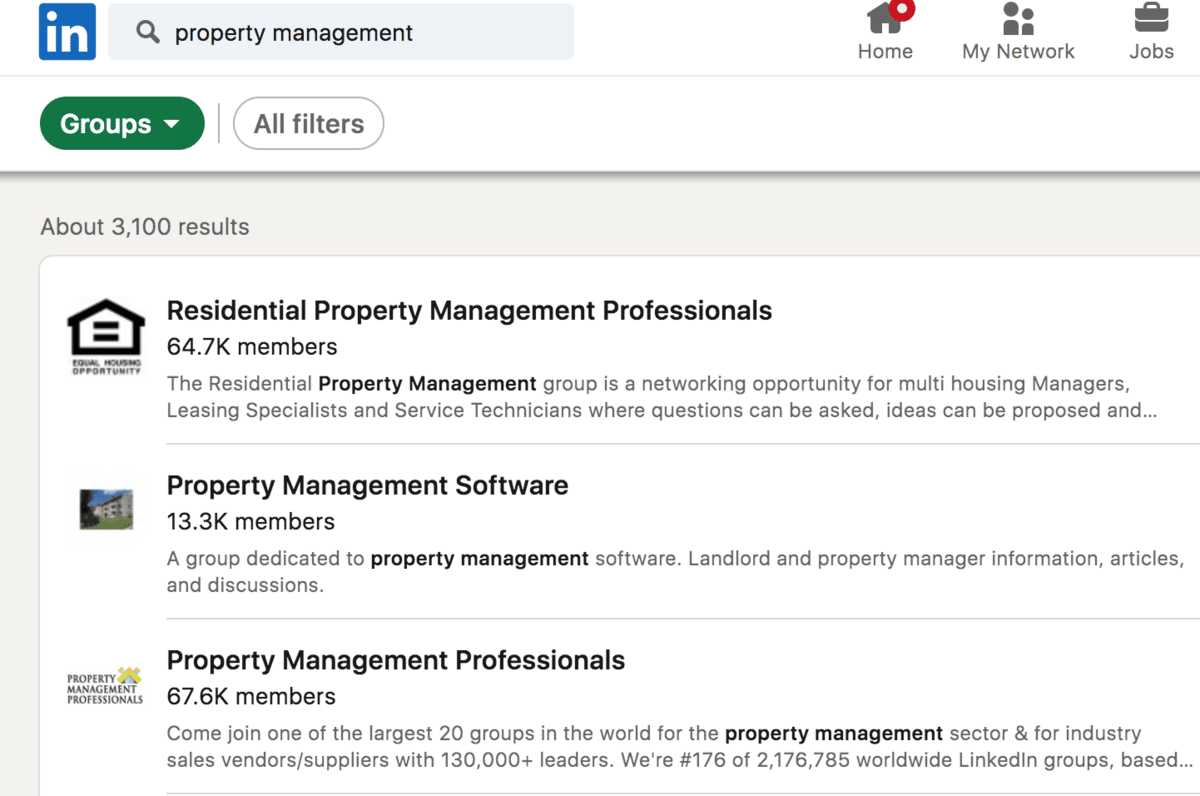Click the 64.7K members text
1200x796 pixels.
click(x=252, y=347)
